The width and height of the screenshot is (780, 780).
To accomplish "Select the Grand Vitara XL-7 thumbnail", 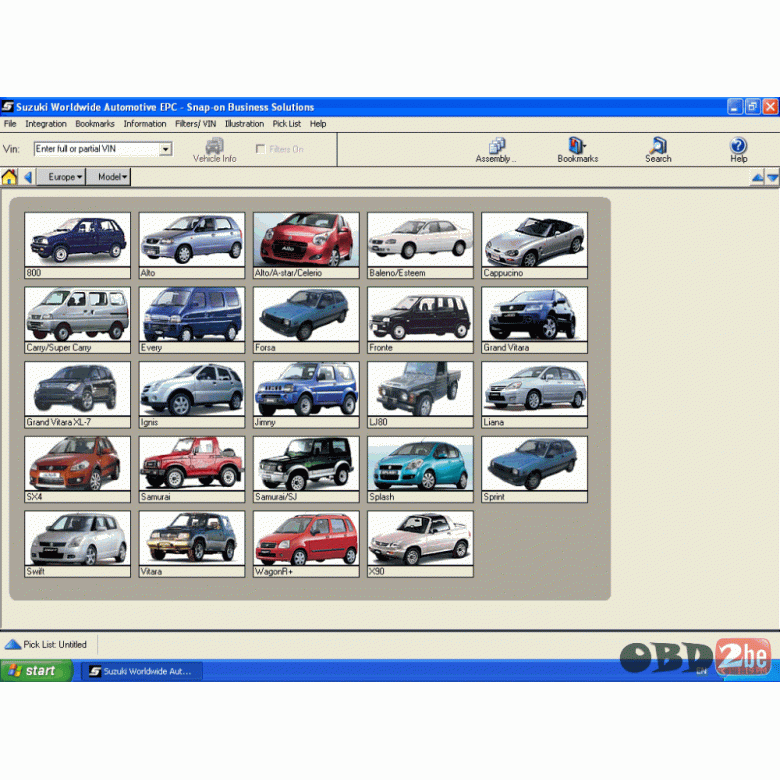I will (x=78, y=394).
